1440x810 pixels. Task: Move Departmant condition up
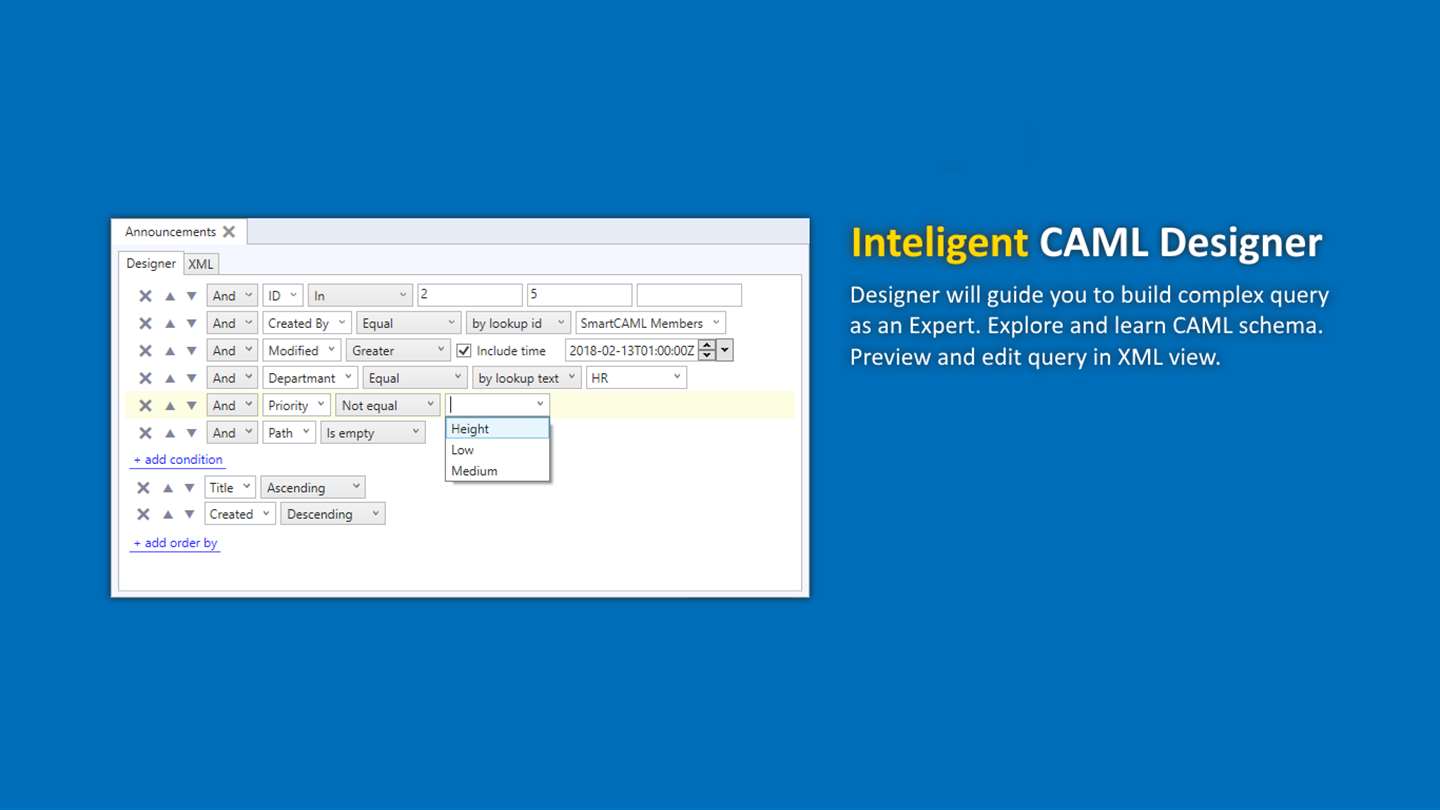click(x=170, y=378)
